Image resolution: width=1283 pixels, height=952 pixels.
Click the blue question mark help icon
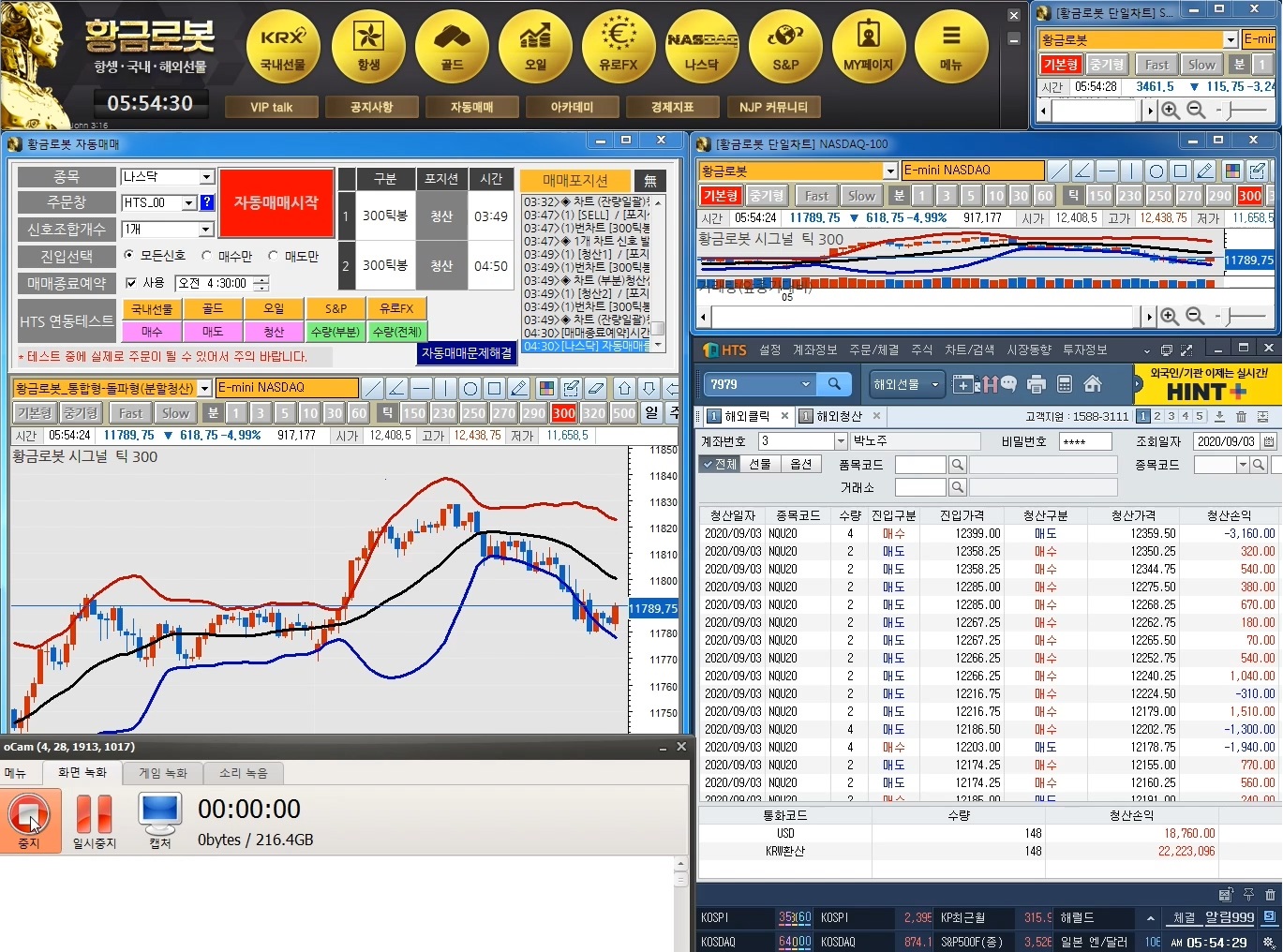(207, 202)
